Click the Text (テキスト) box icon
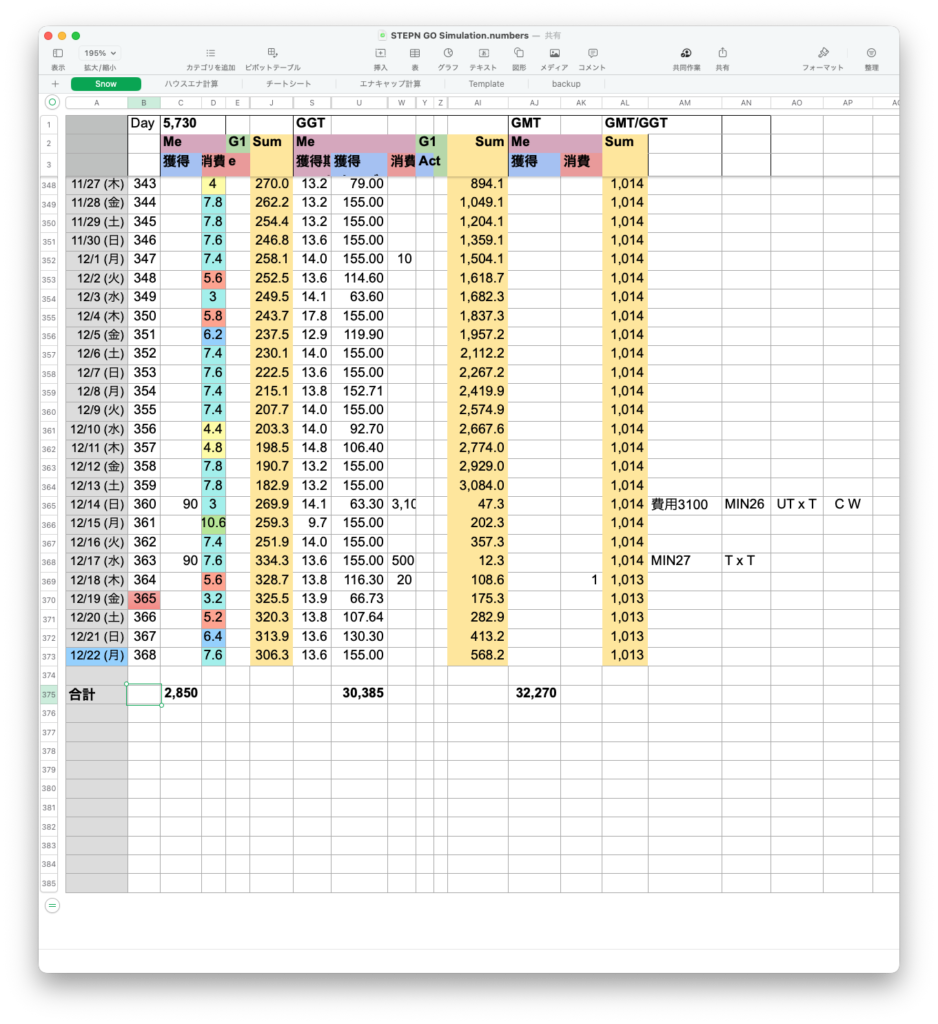Viewport: 938px width, 1024px height. 483,53
